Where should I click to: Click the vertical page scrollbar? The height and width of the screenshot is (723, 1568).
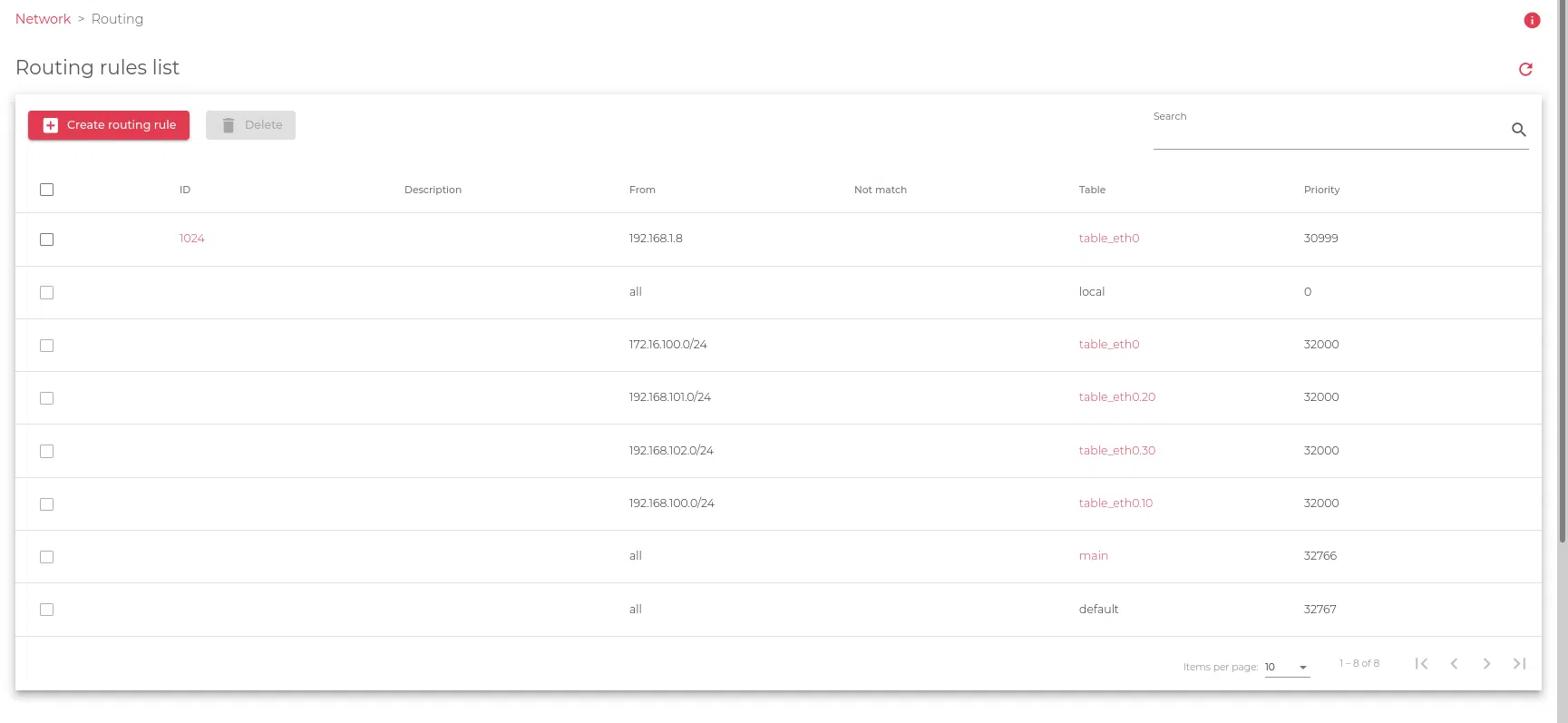tap(1562, 272)
